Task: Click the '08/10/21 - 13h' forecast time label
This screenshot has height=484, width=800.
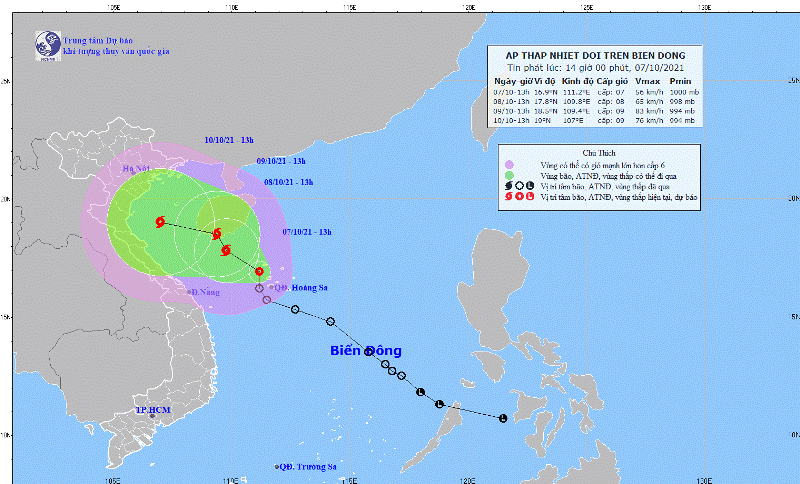Action: 289,182
